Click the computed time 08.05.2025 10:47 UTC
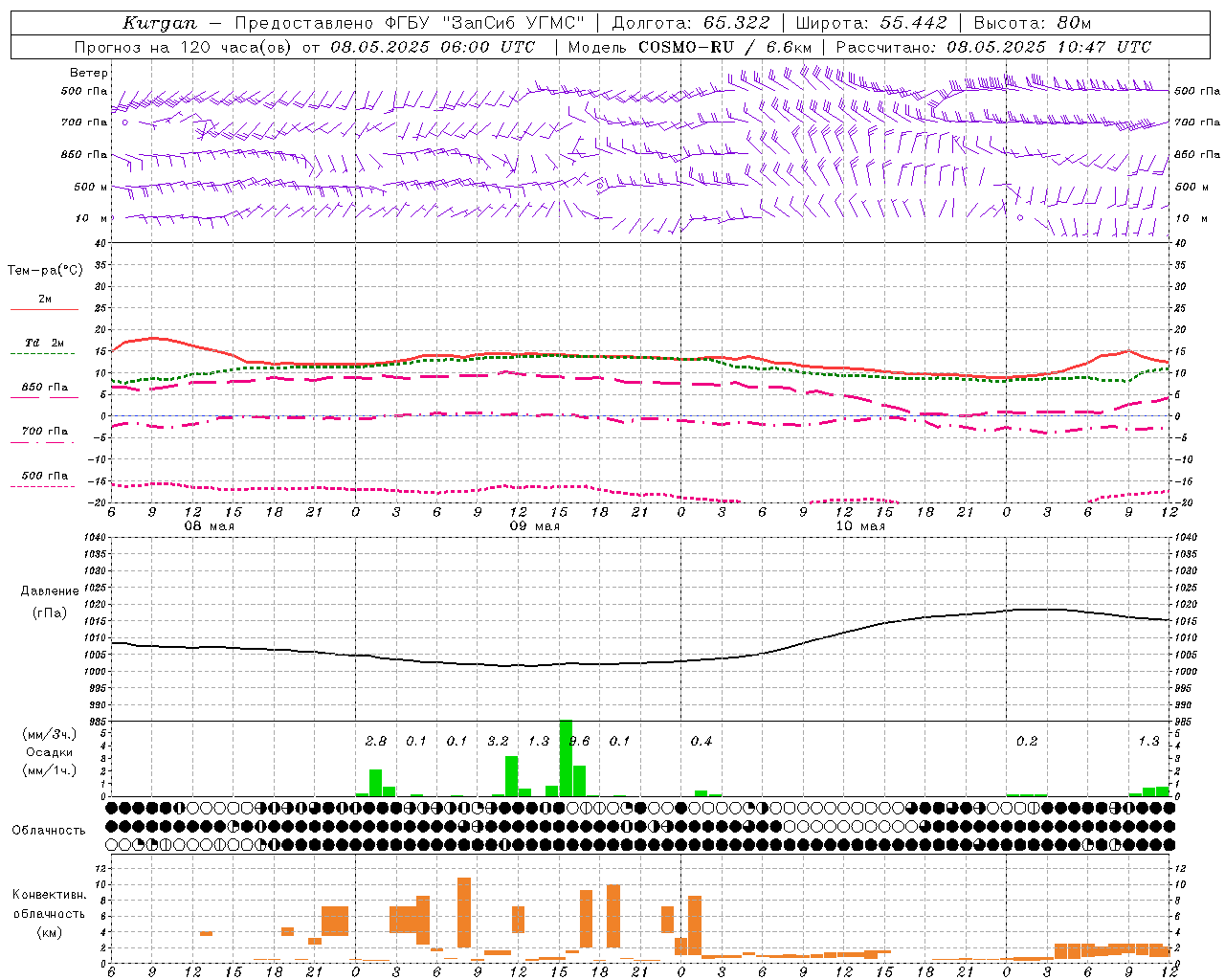Image resolution: width=1225 pixels, height=980 pixels. (1049, 47)
